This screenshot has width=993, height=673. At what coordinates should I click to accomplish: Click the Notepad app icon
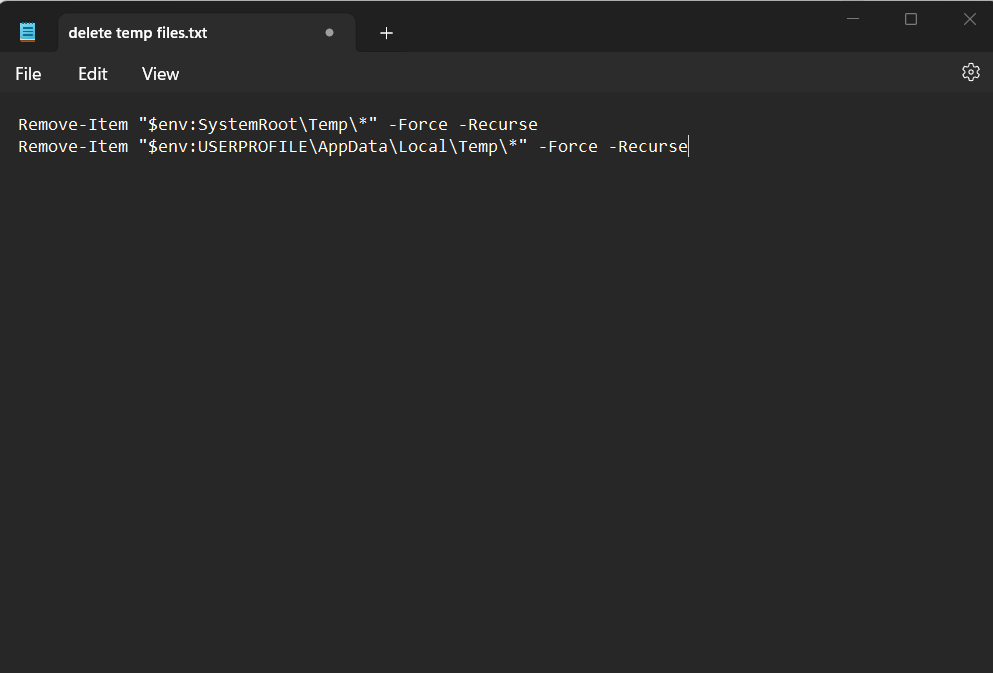click(x=27, y=32)
